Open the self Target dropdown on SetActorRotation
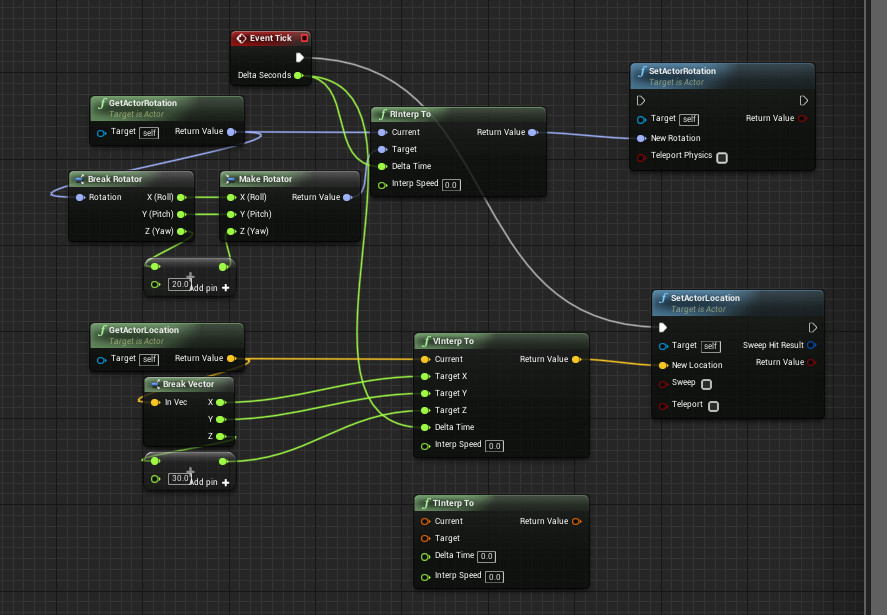Image resolution: width=887 pixels, height=615 pixels. 689,118
